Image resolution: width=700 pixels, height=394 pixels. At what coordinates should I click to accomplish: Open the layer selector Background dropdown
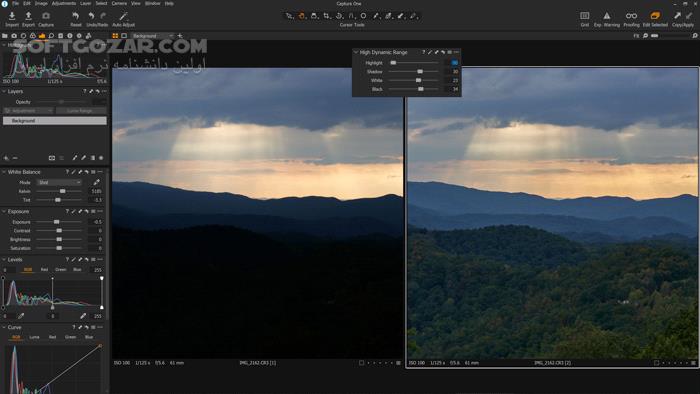[x=152, y=36]
